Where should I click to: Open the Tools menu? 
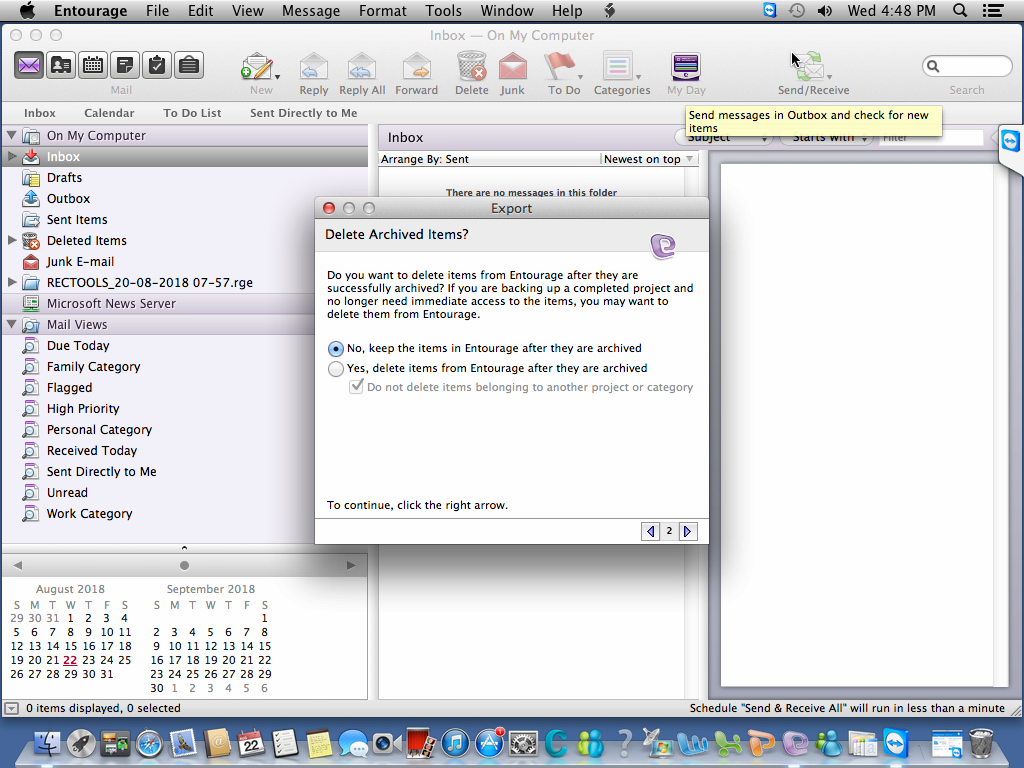click(x=443, y=10)
